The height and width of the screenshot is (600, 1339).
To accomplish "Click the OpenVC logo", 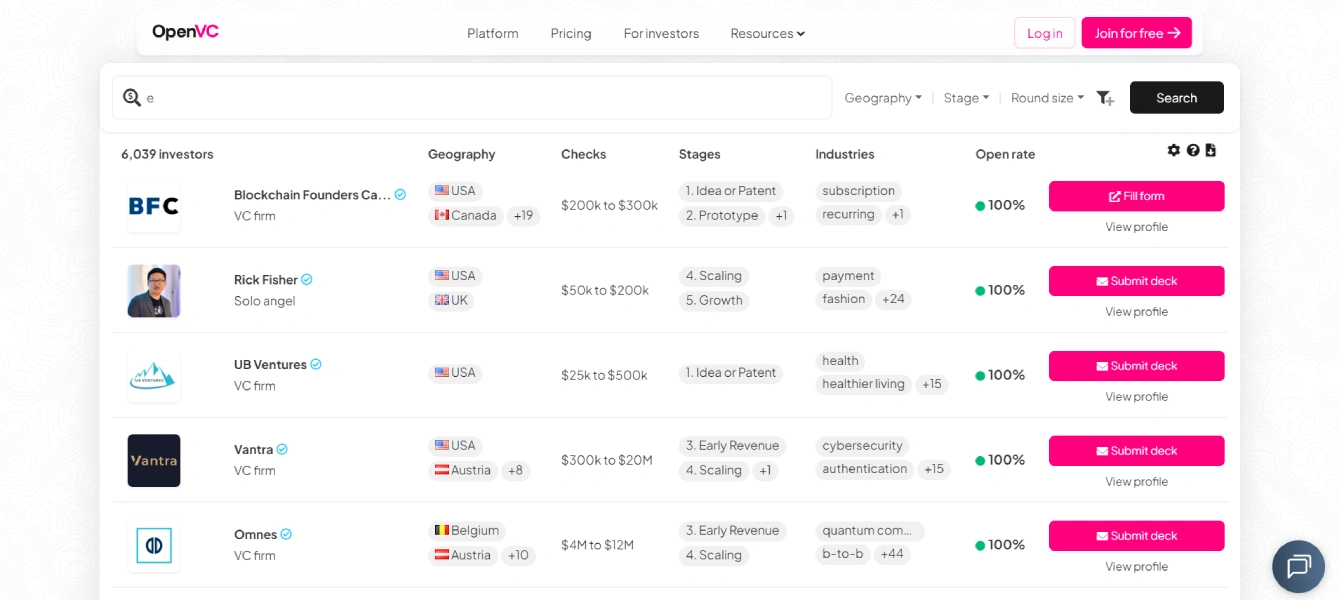I will [x=185, y=32].
